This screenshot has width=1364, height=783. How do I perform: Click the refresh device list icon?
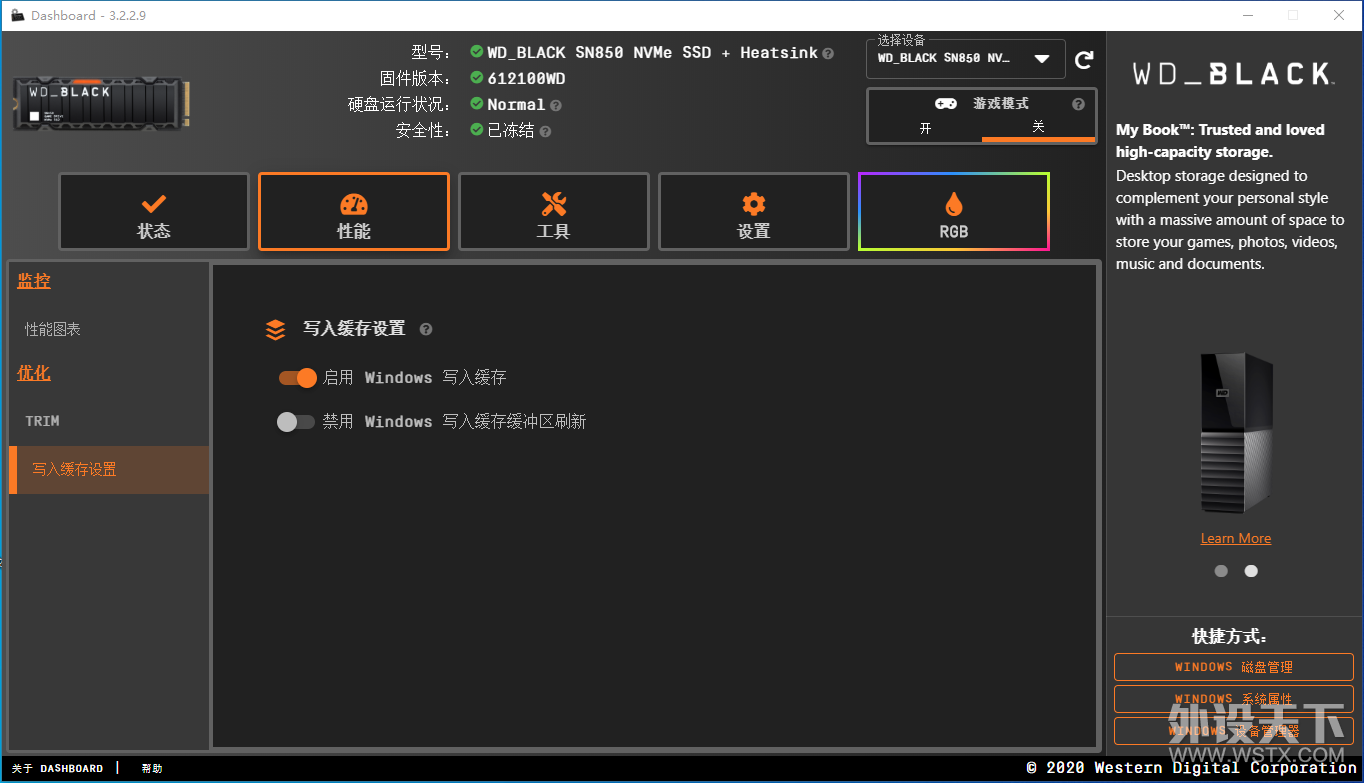pos(1084,60)
